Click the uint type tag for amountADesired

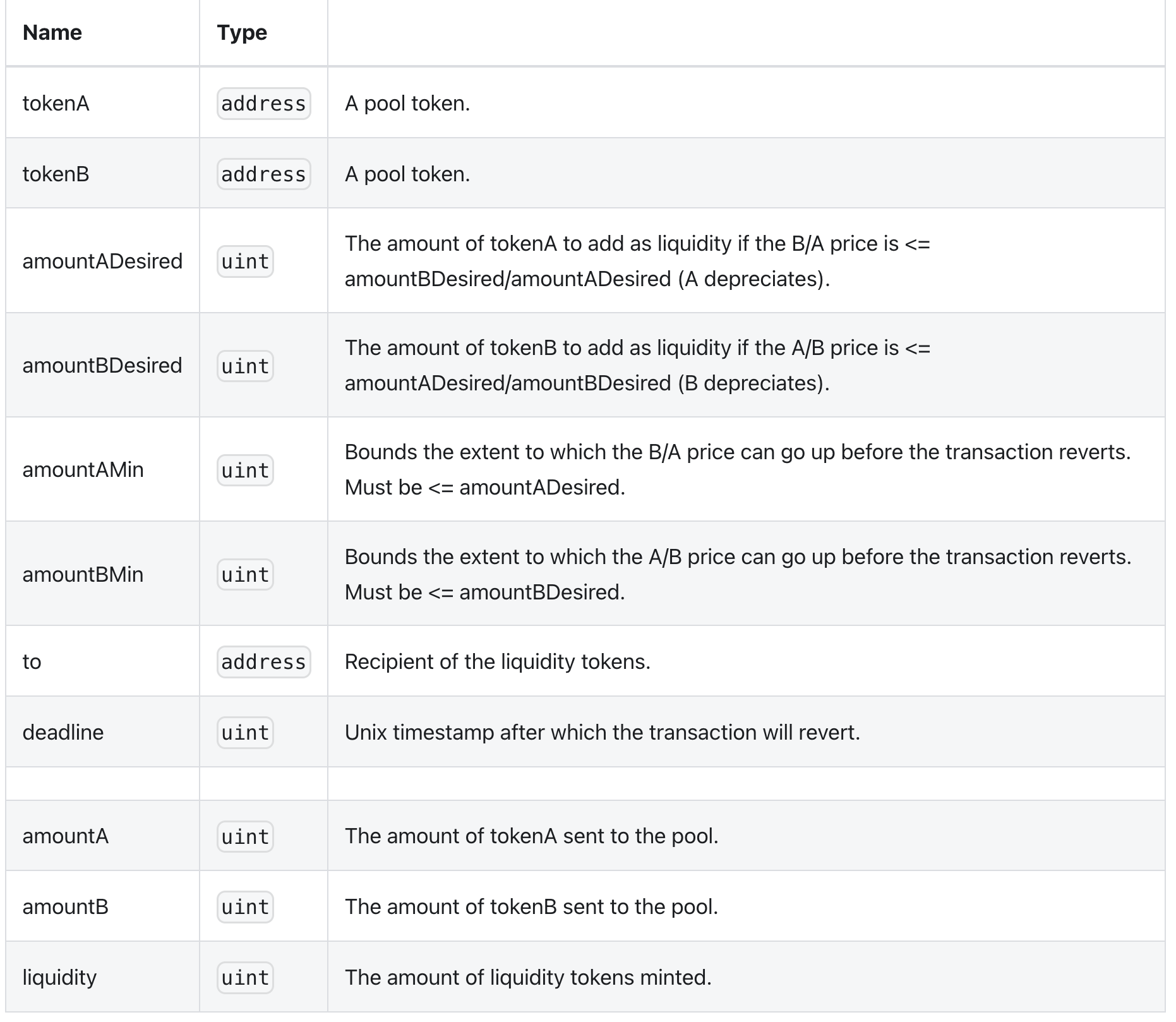(x=245, y=262)
